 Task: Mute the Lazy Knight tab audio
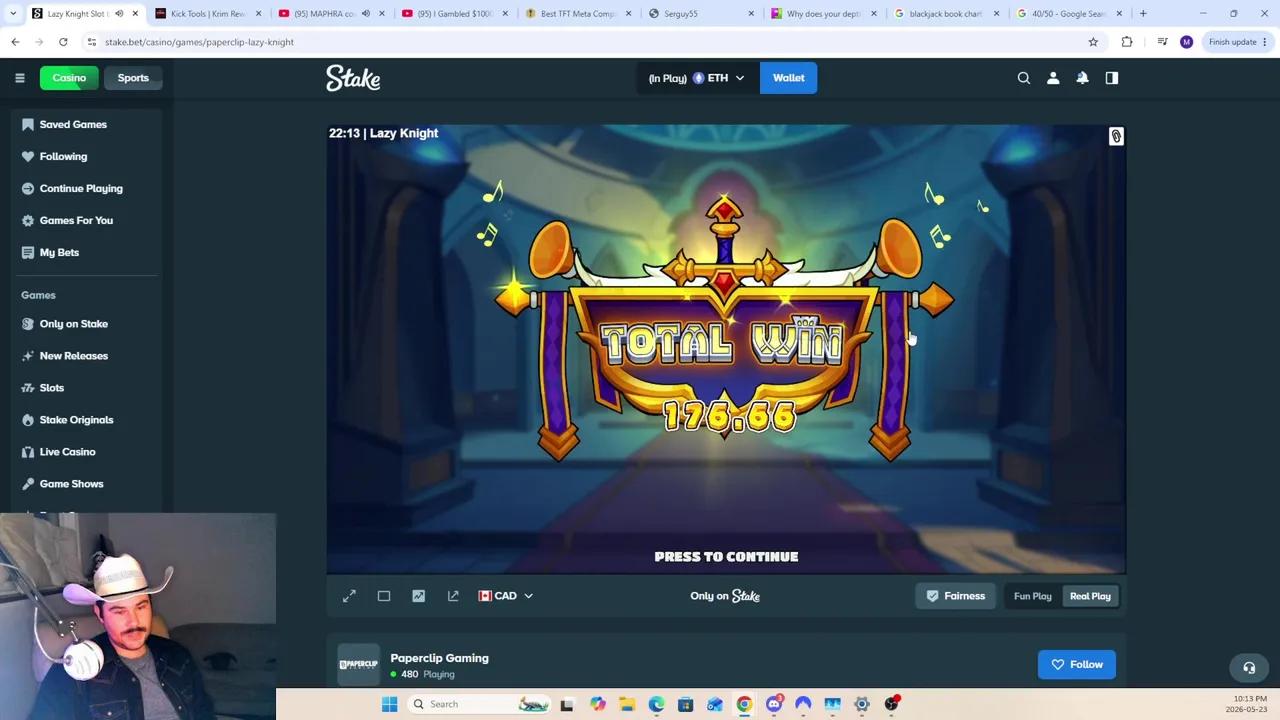pos(119,14)
